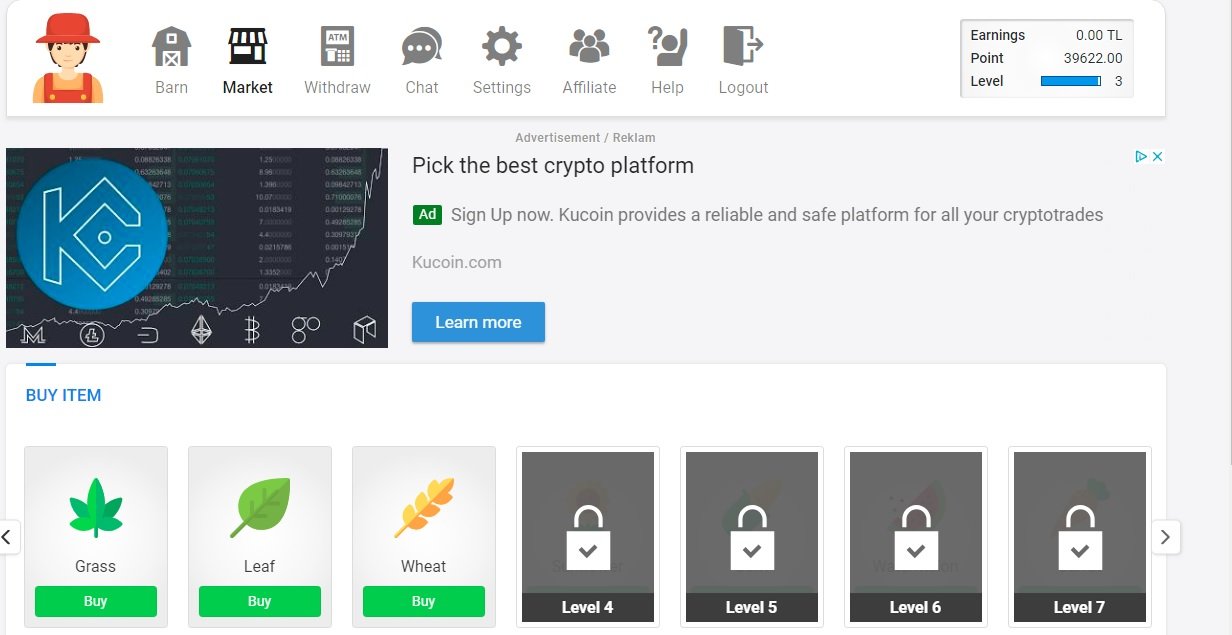
Task: Click the Chat menu label
Action: pyautogui.click(x=422, y=87)
